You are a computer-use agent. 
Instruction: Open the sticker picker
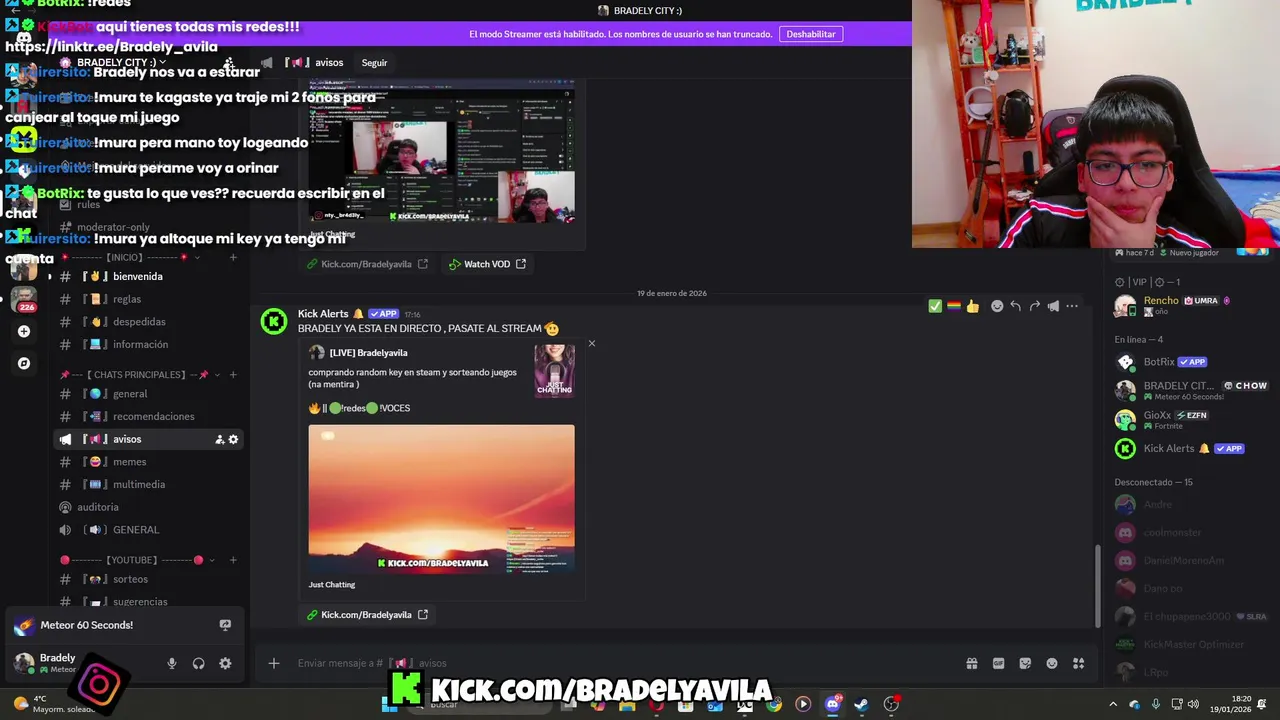click(x=1025, y=663)
